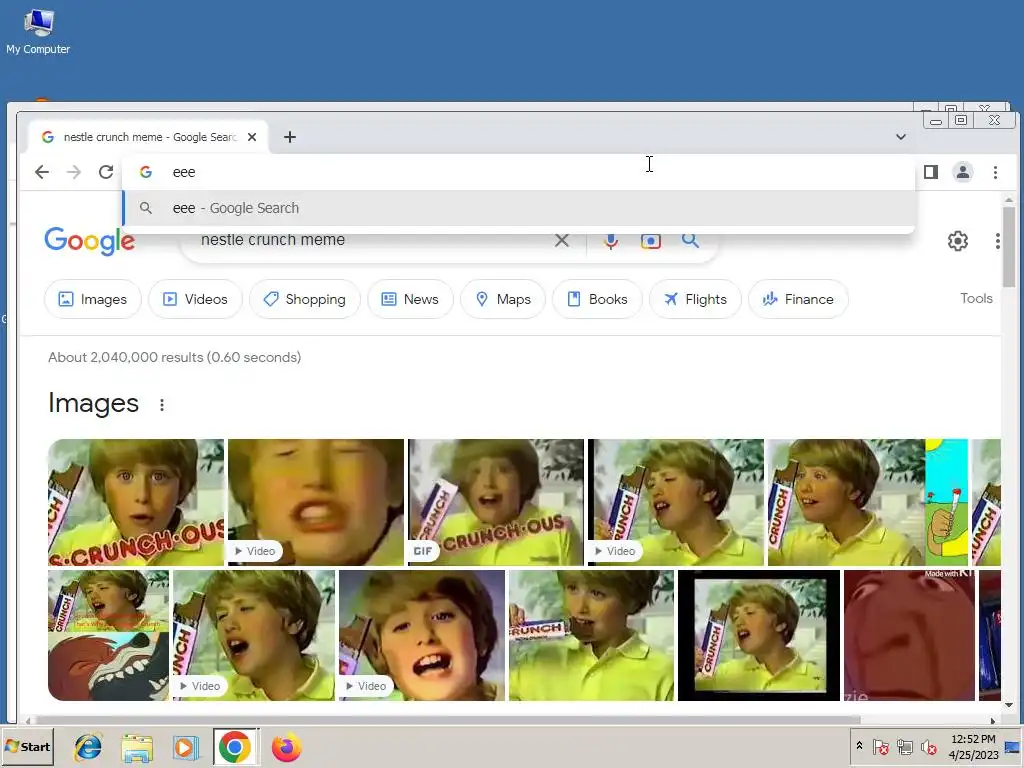Click the taskbar clock 12:52 PM

click(x=973, y=739)
